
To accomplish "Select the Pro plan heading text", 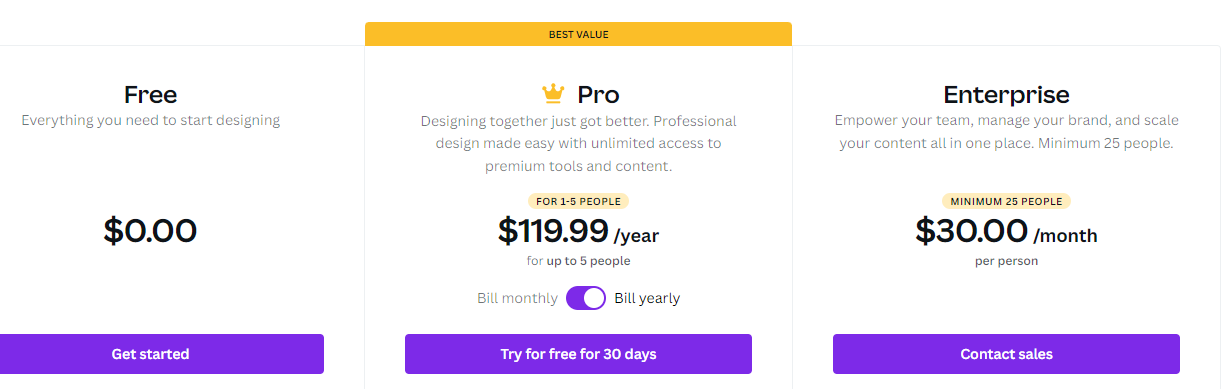I will [598, 95].
